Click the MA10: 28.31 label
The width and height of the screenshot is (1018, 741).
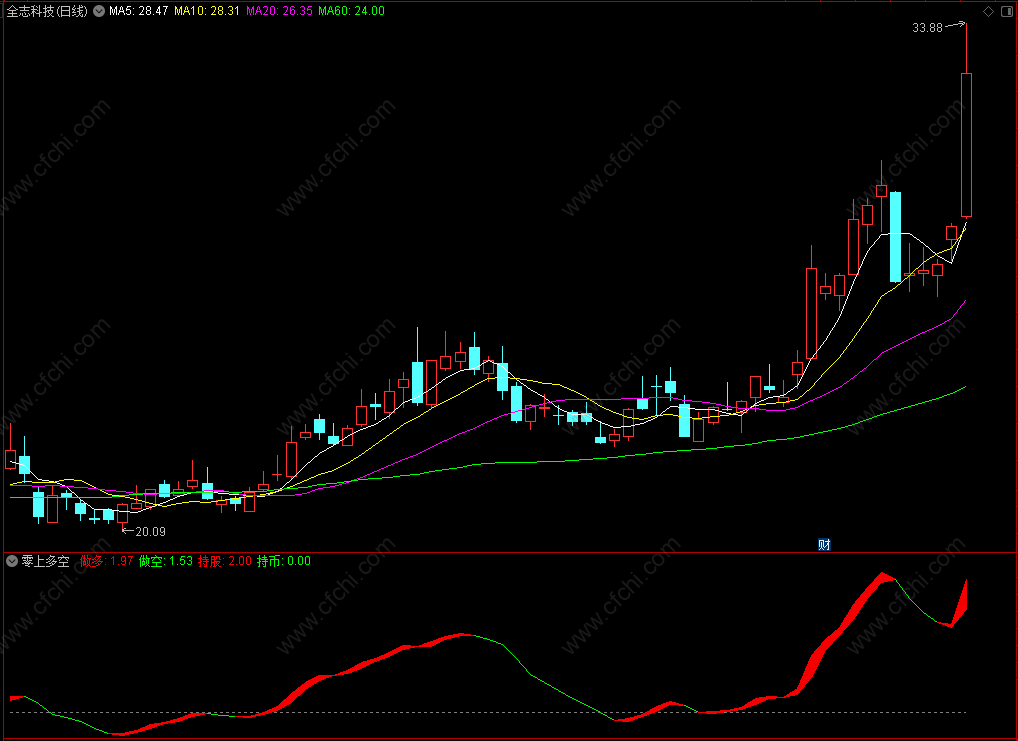tap(206, 11)
